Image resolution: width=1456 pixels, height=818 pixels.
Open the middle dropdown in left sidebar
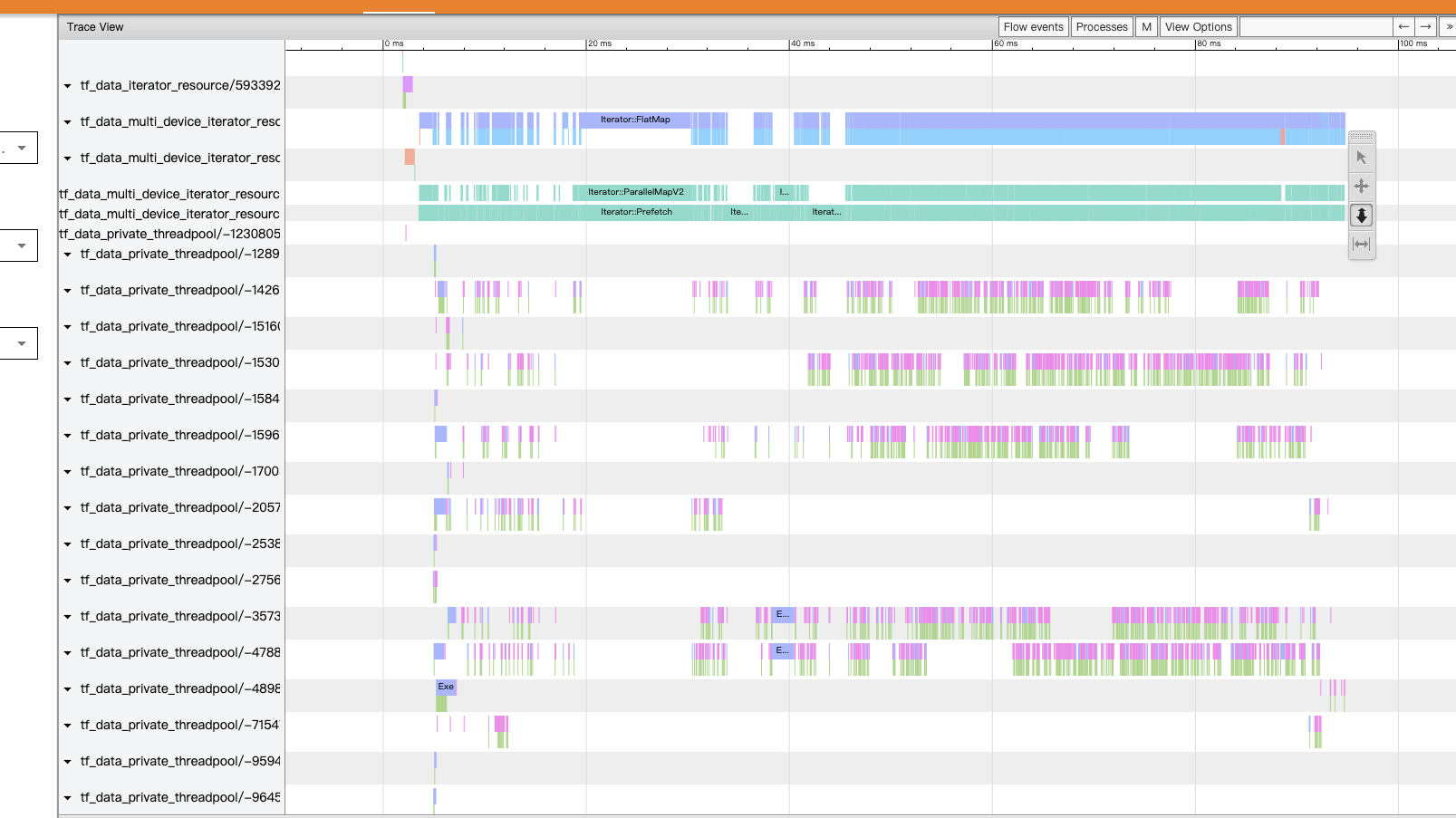point(18,245)
